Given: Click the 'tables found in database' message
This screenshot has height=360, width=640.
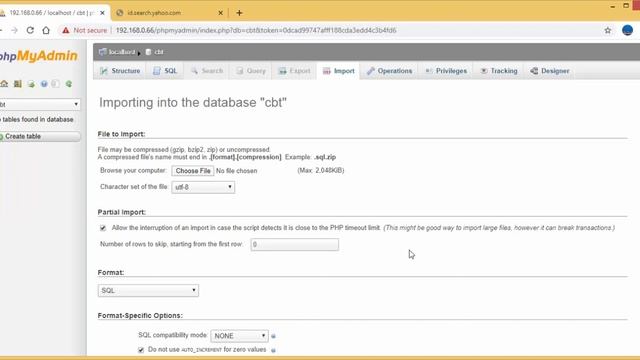Looking at the screenshot, I should [38, 119].
